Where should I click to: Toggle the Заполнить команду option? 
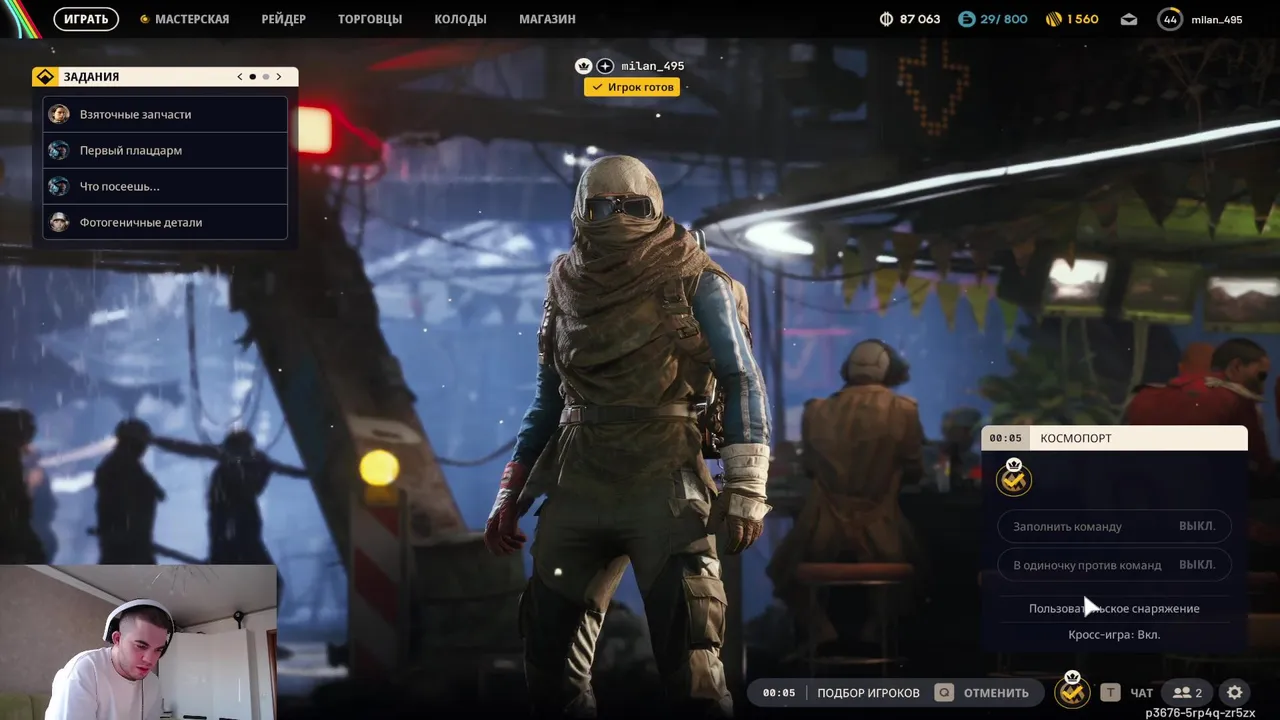tap(1114, 526)
